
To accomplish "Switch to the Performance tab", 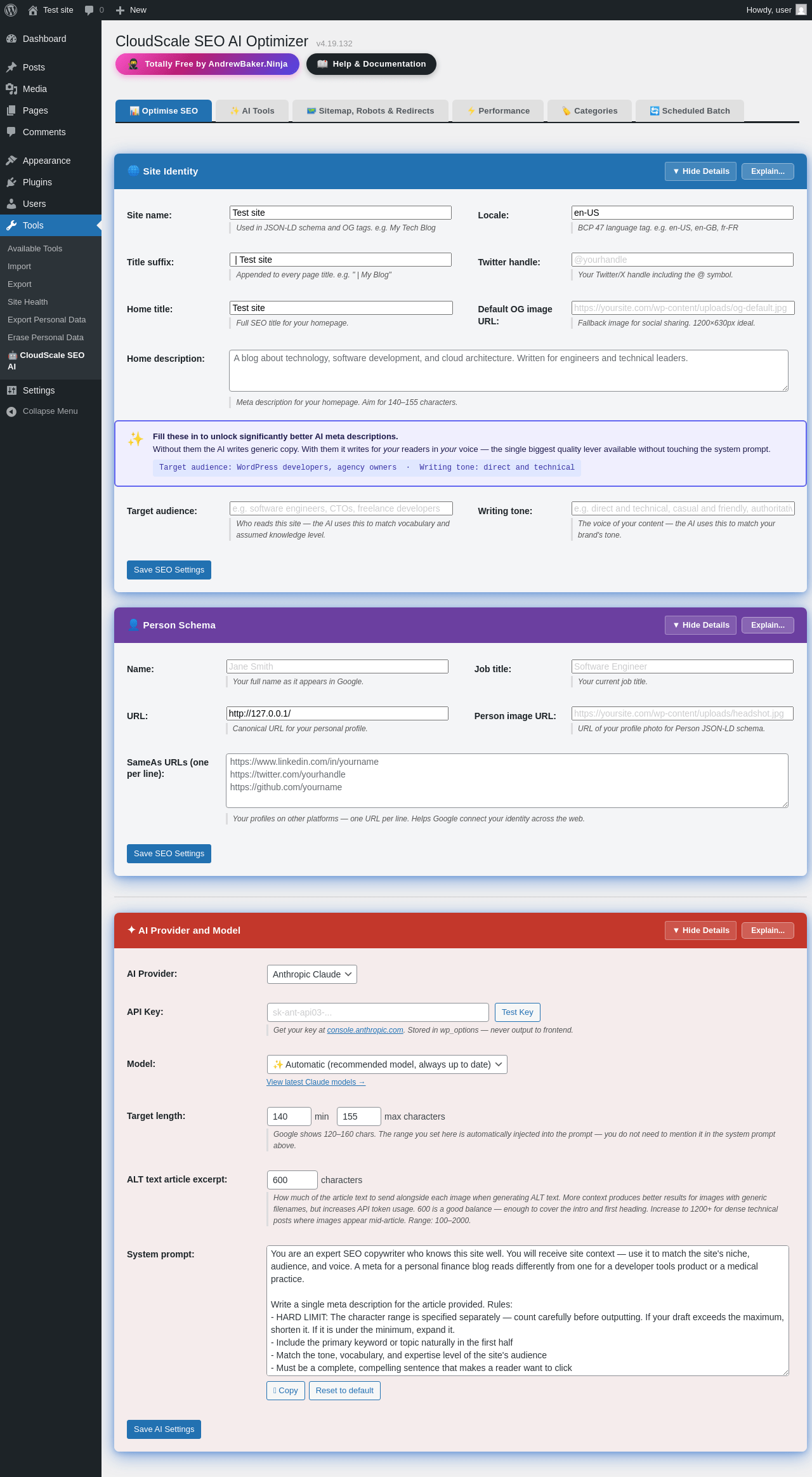I will point(498,111).
